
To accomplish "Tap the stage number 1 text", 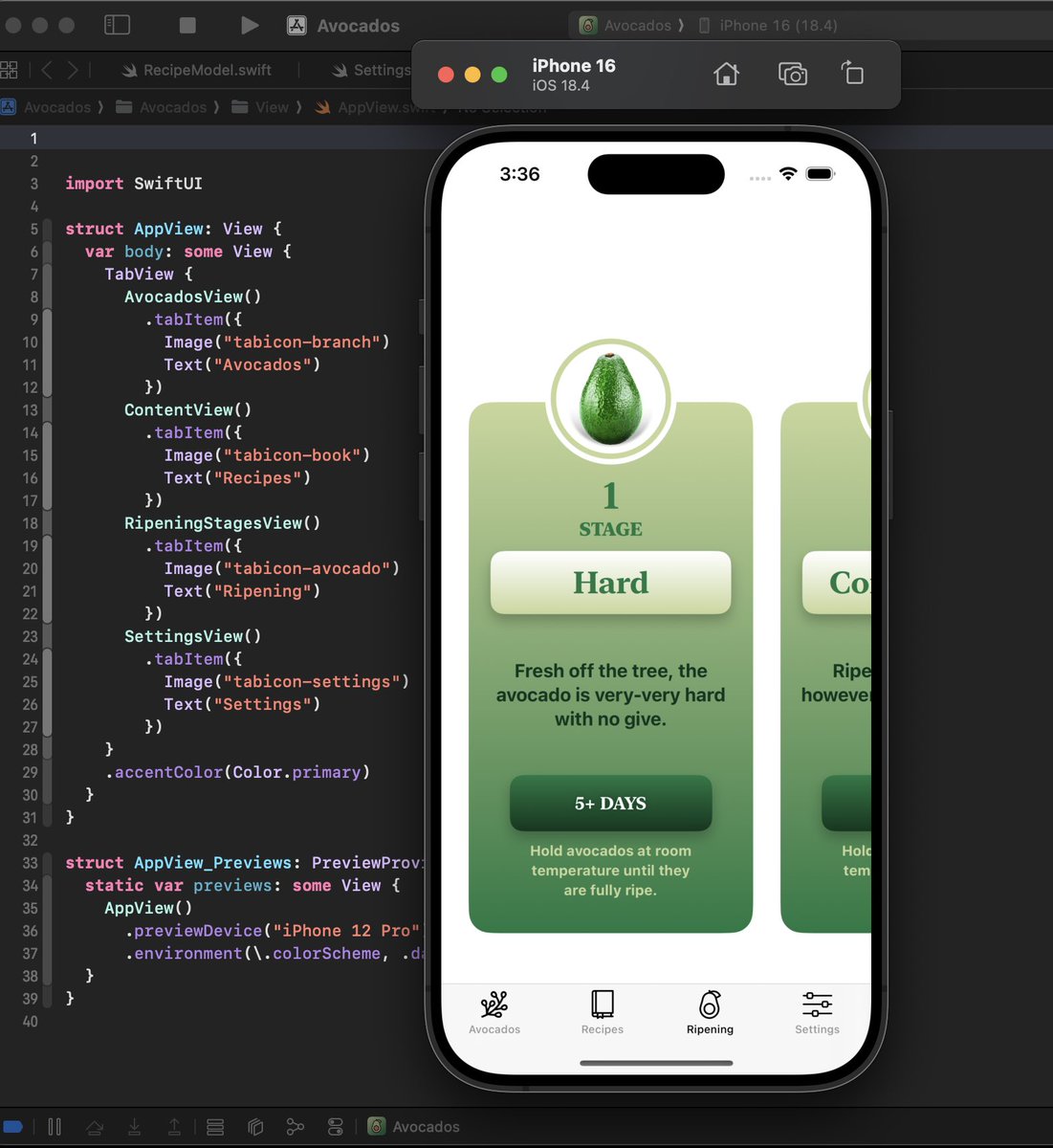I will pyautogui.click(x=610, y=496).
